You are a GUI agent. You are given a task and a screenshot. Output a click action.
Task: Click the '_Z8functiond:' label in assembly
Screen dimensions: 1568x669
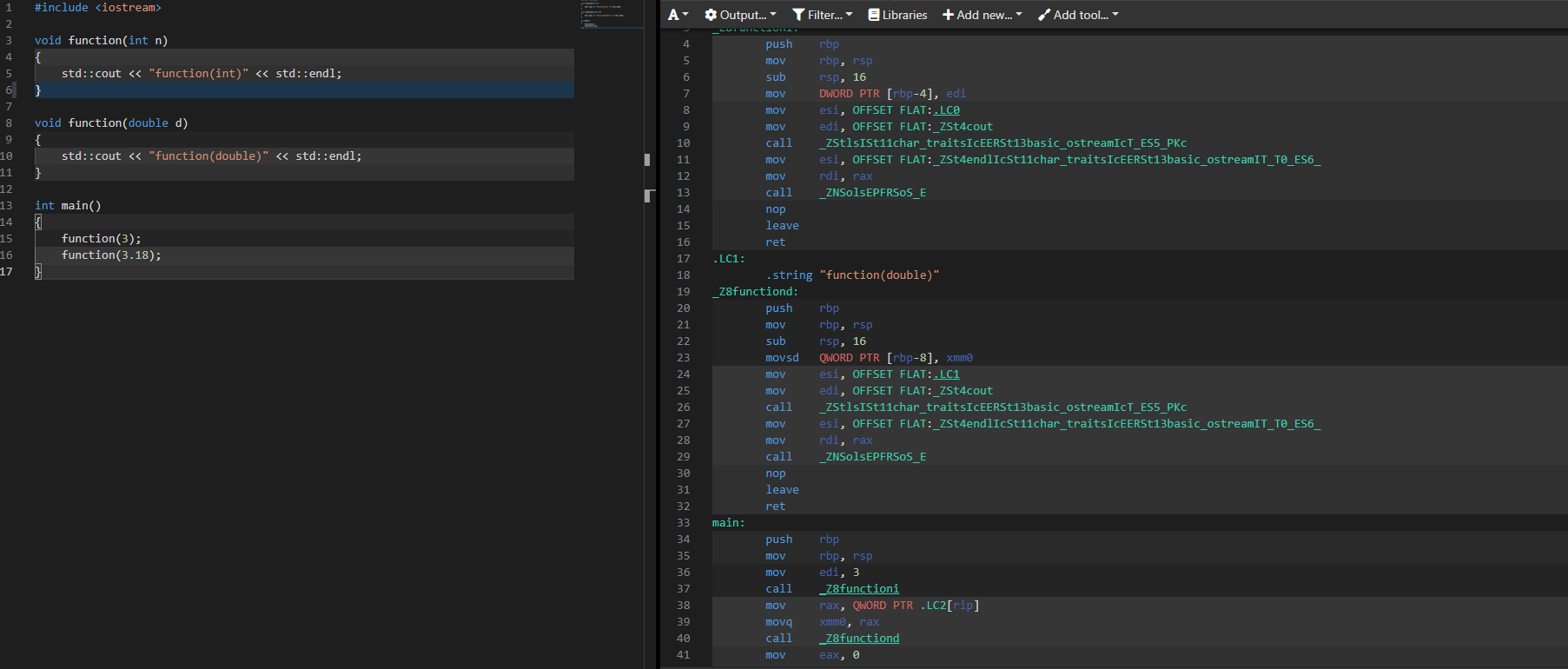pos(755,292)
